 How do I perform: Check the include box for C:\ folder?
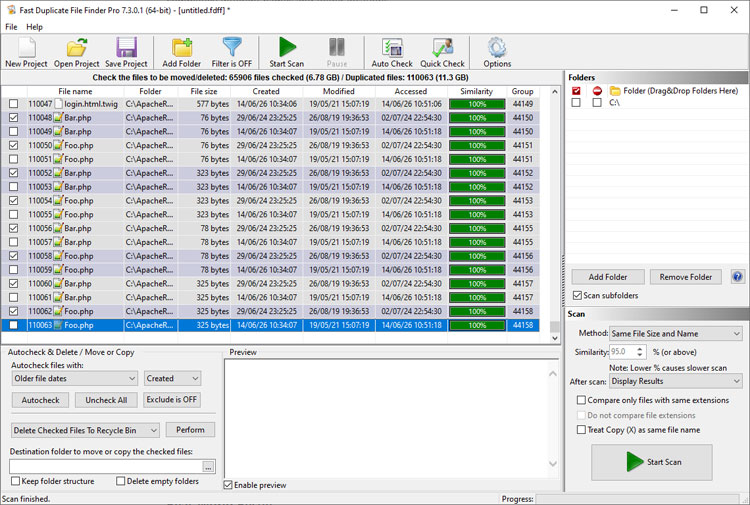click(x=576, y=102)
